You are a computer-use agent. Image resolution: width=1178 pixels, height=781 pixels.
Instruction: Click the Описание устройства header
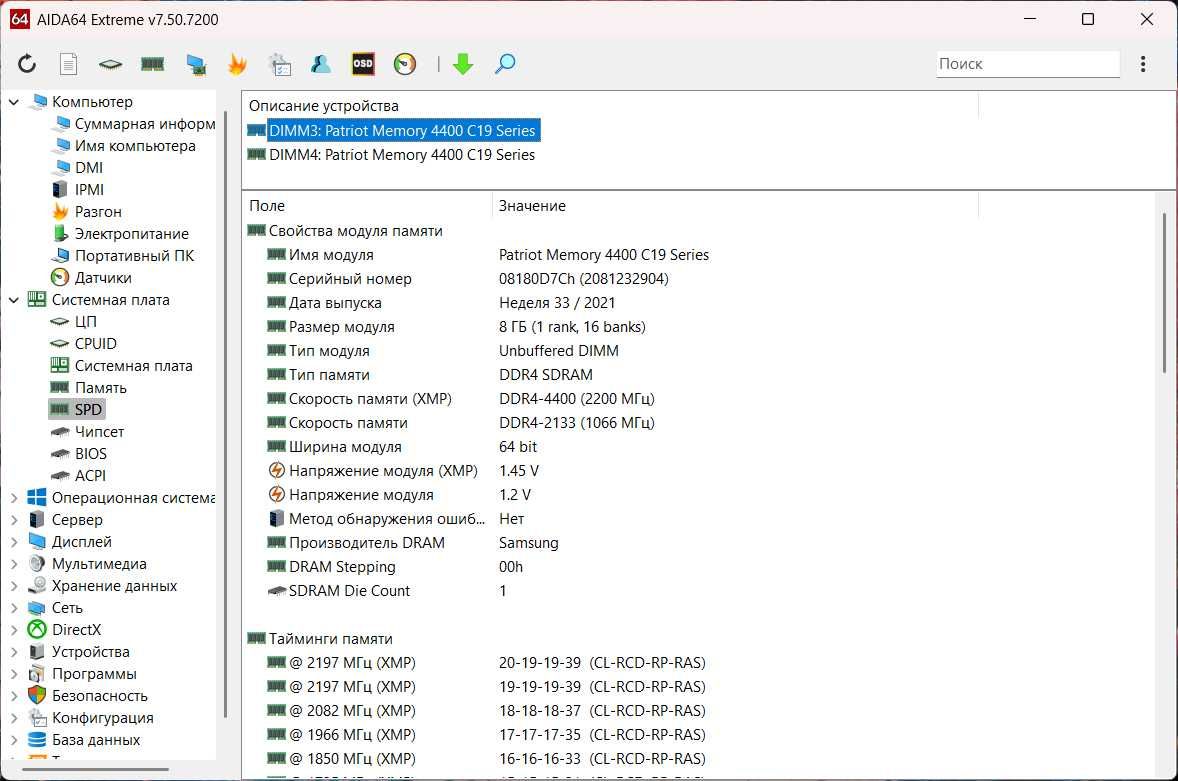point(610,106)
